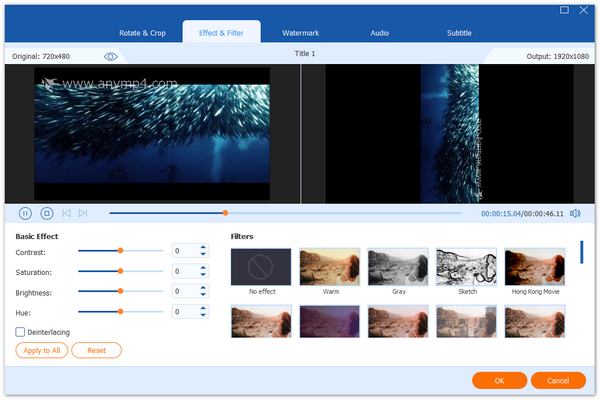This screenshot has height=400, width=600.
Task: Mute the preview volume speaker icon
Action: [x=575, y=213]
